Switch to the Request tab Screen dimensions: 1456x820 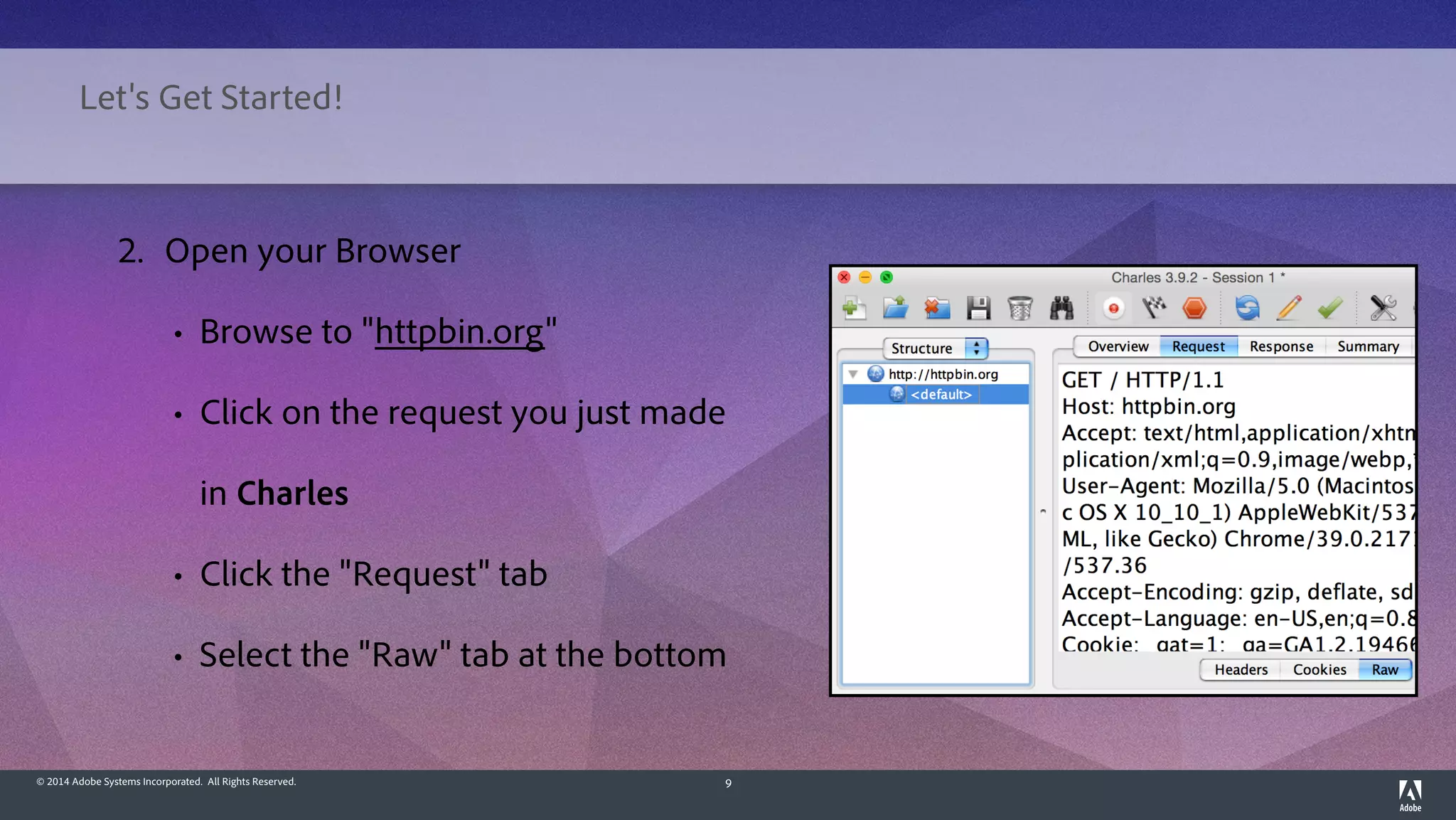click(x=1199, y=346)
